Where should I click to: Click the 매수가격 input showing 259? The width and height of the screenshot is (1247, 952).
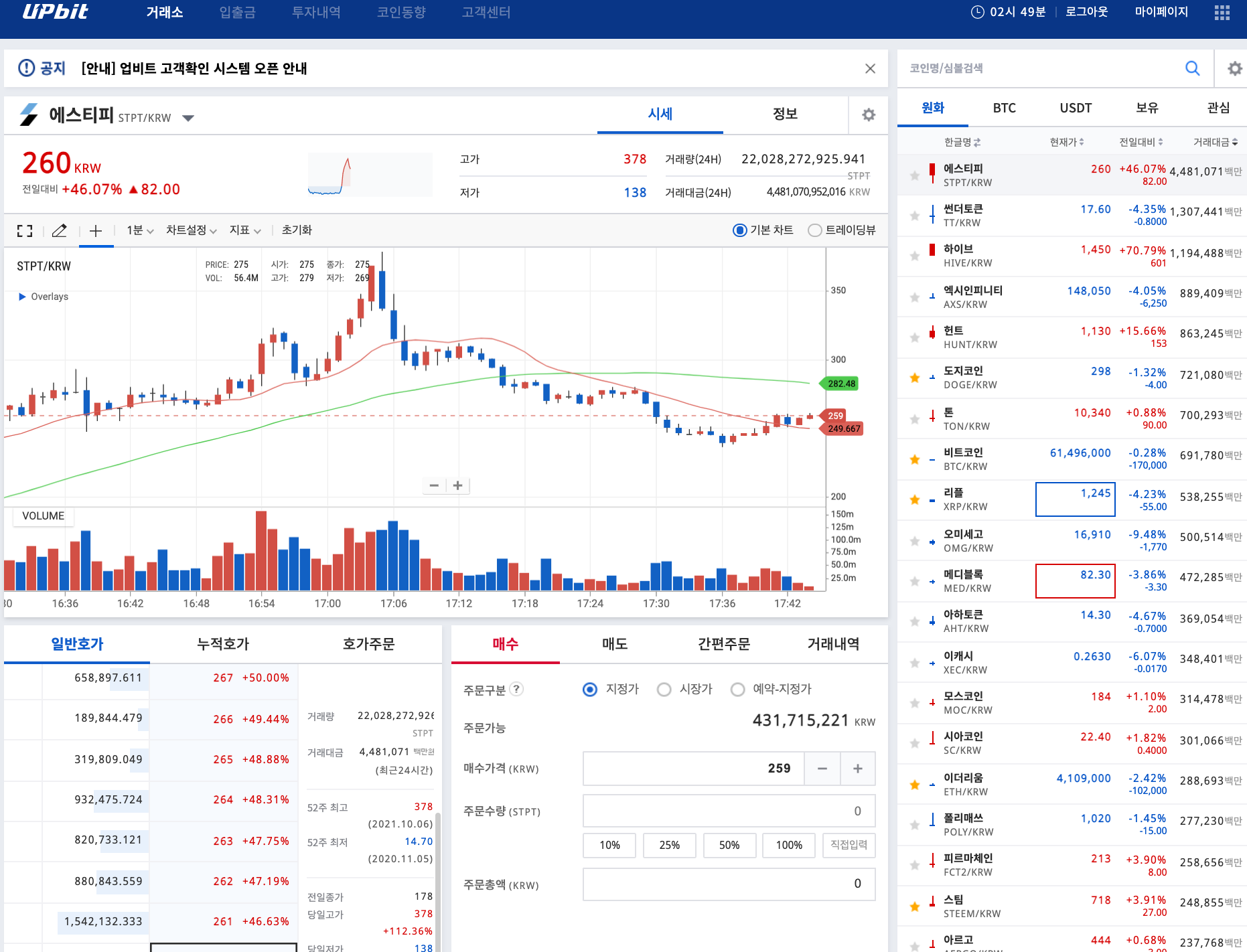(693, 769)
